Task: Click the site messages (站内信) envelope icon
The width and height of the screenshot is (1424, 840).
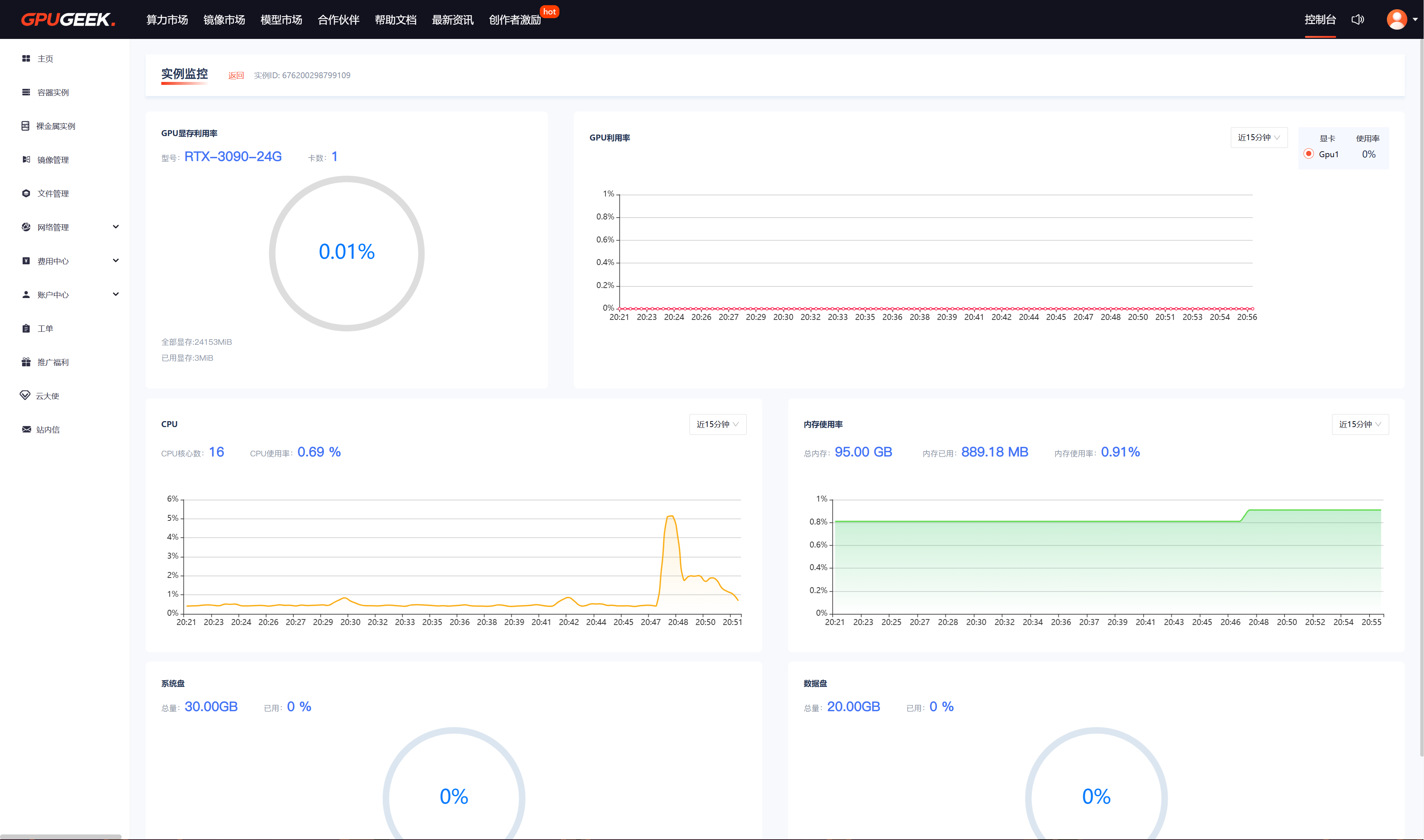Action: point(26,430)
